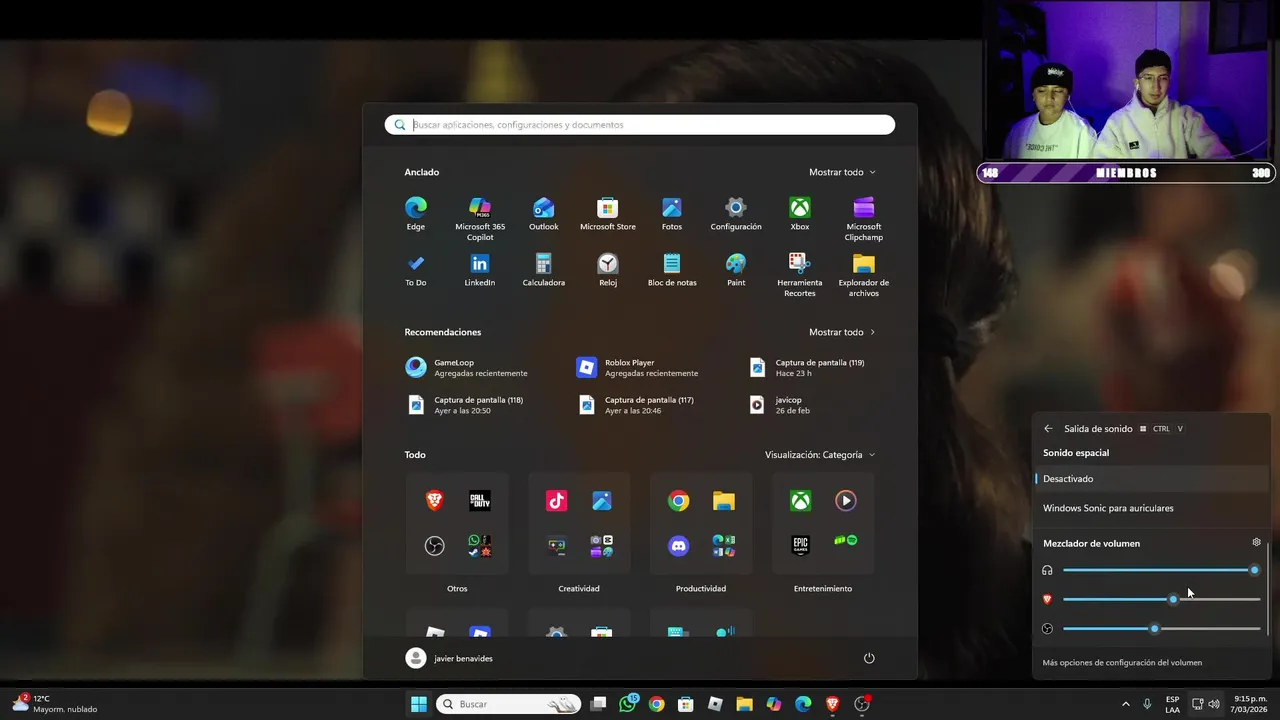Image resolution: width=1280 pixels, height=720 pixels.
Task: Launch the Paint app
Action: point(736,269)
